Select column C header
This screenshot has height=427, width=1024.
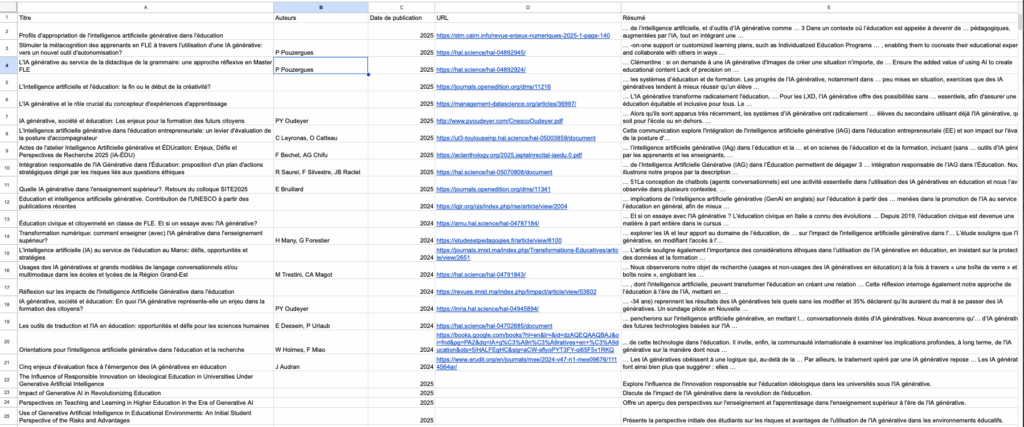point(402,6)
